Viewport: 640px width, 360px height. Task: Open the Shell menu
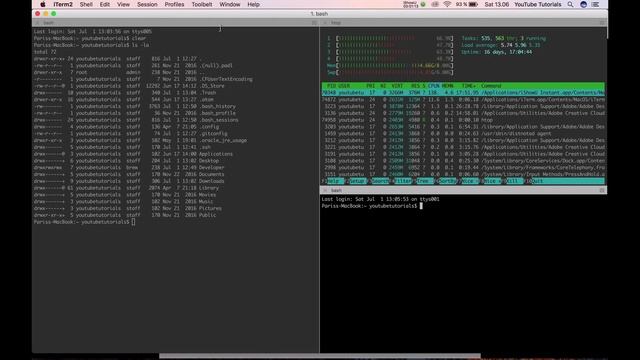click(86, 4)
